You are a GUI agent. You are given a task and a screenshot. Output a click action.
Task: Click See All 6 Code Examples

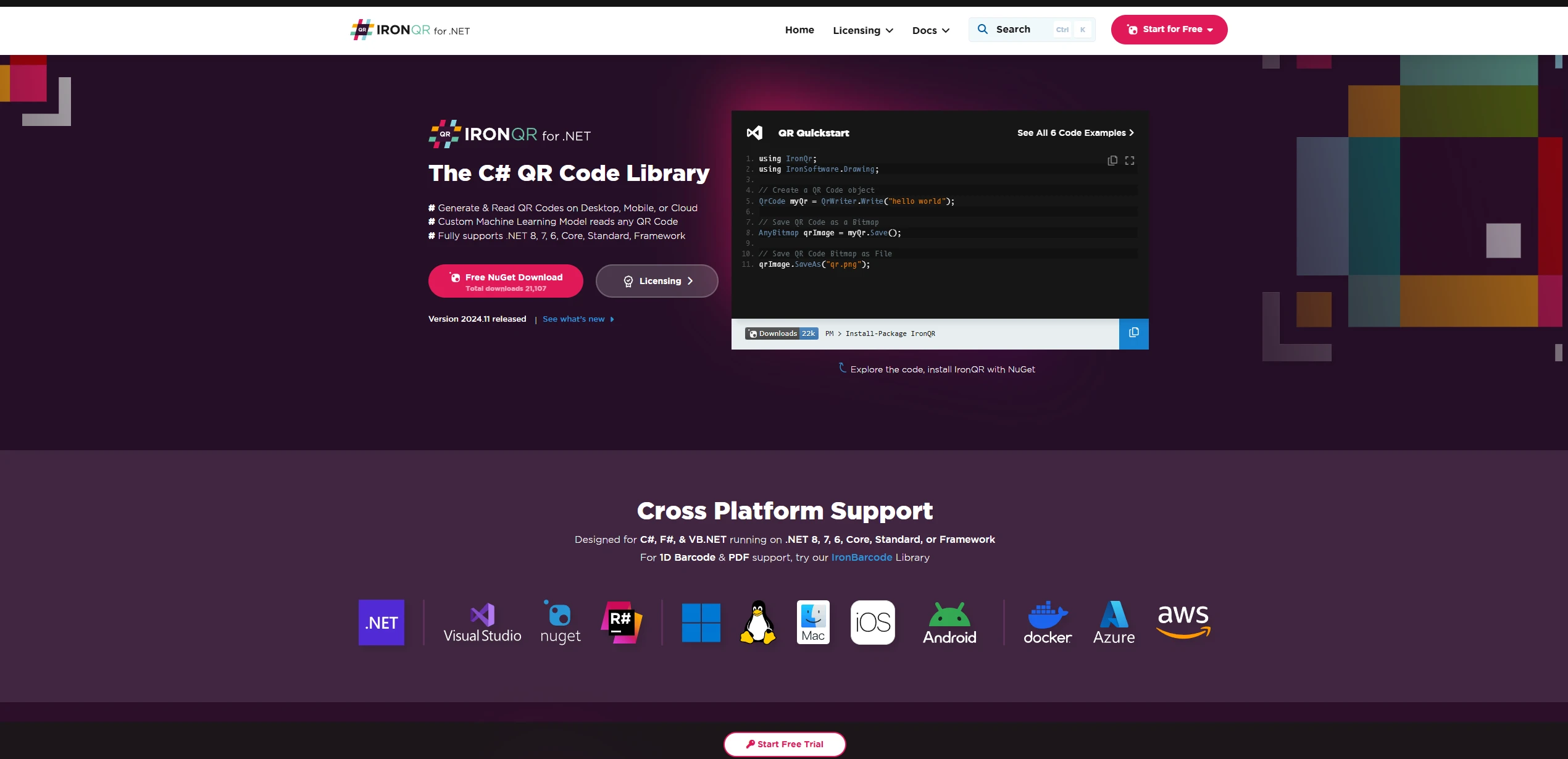click(1075, 133)
